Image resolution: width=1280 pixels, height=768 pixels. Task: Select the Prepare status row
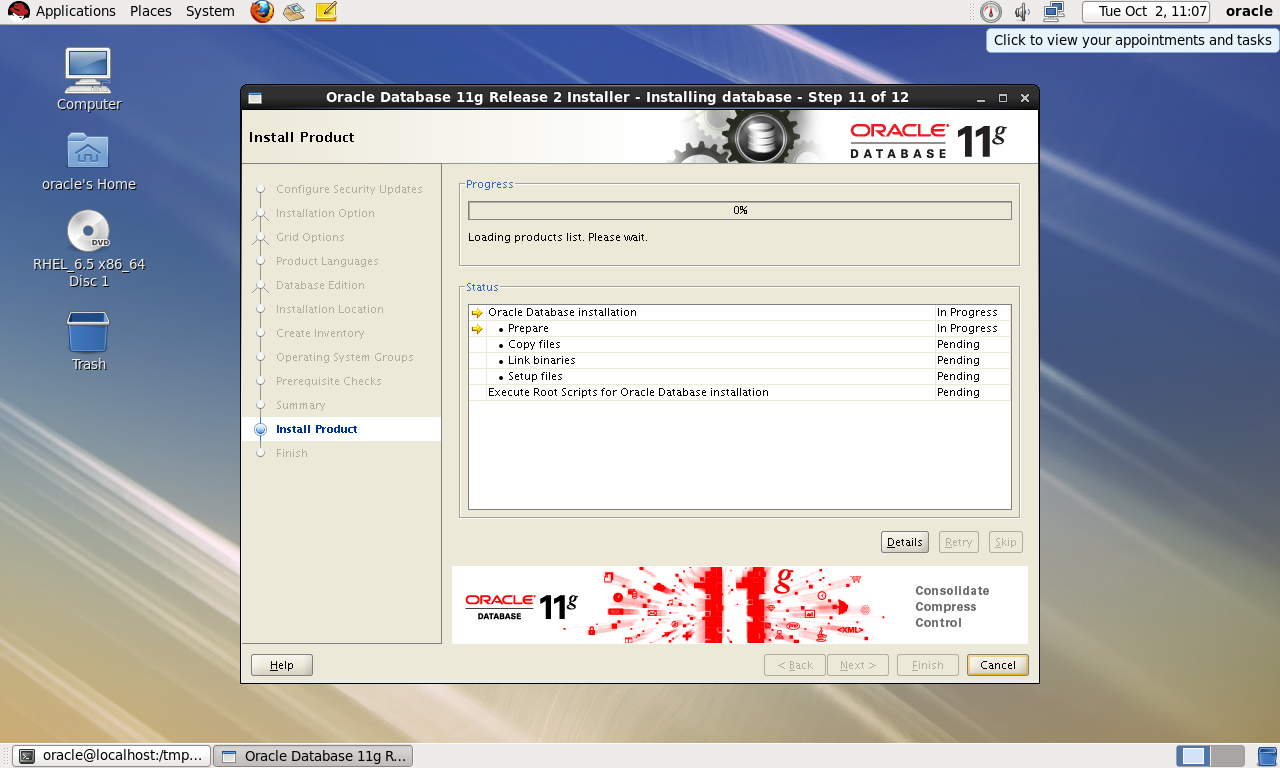tap(740, 328)
